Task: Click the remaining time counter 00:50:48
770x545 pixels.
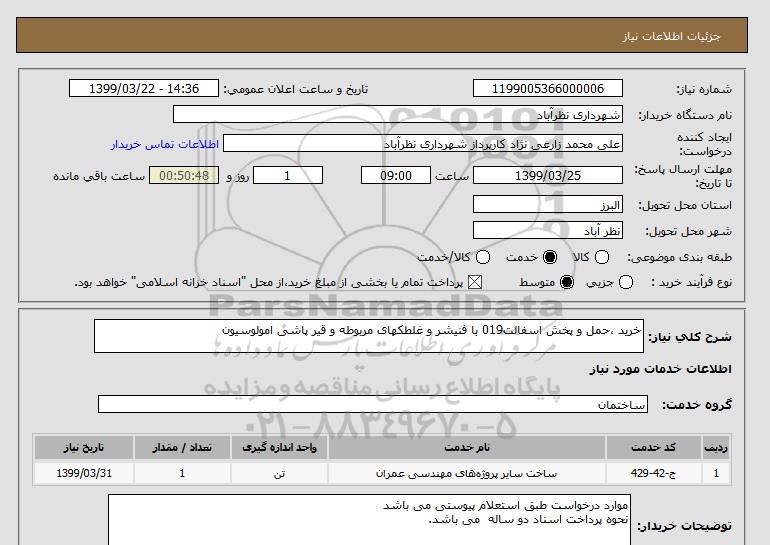Action: pos(184,175)
